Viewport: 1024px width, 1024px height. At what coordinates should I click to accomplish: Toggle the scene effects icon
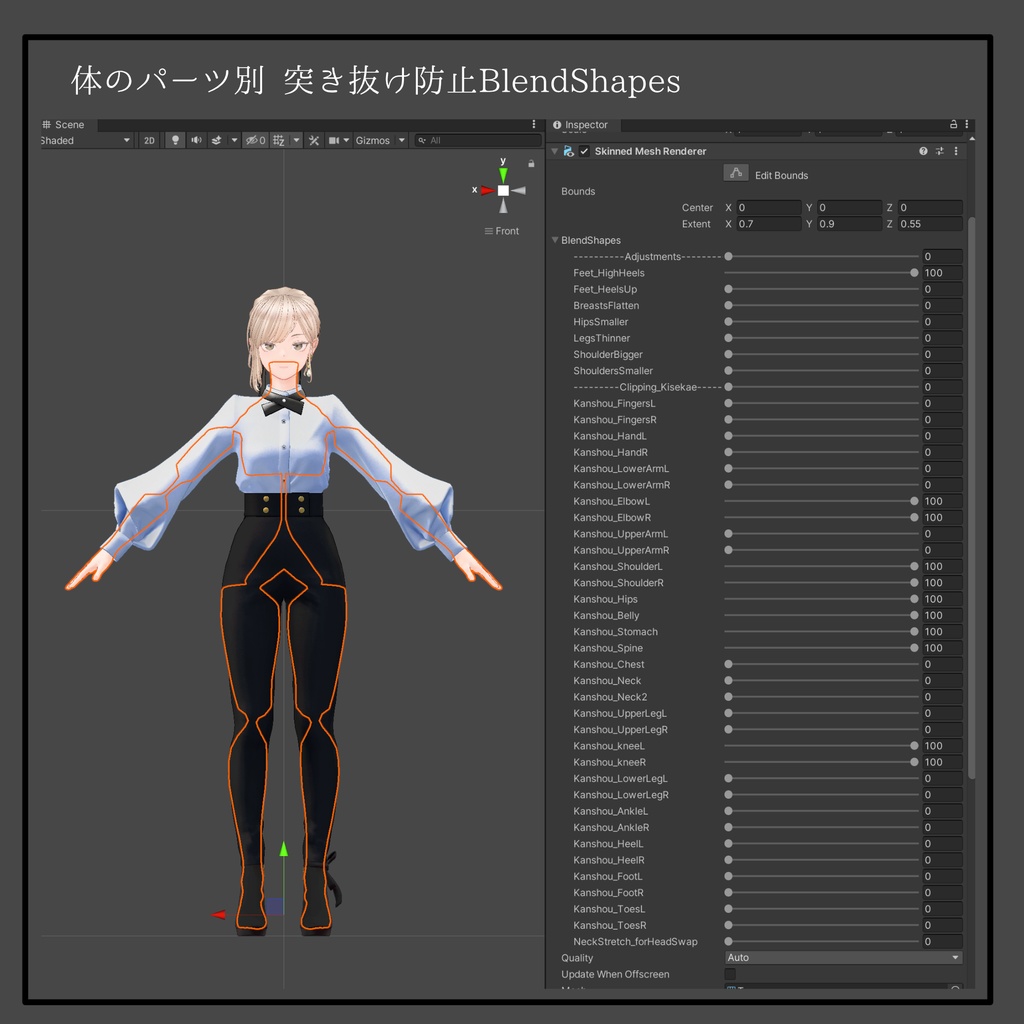click(x=218, y=140)
